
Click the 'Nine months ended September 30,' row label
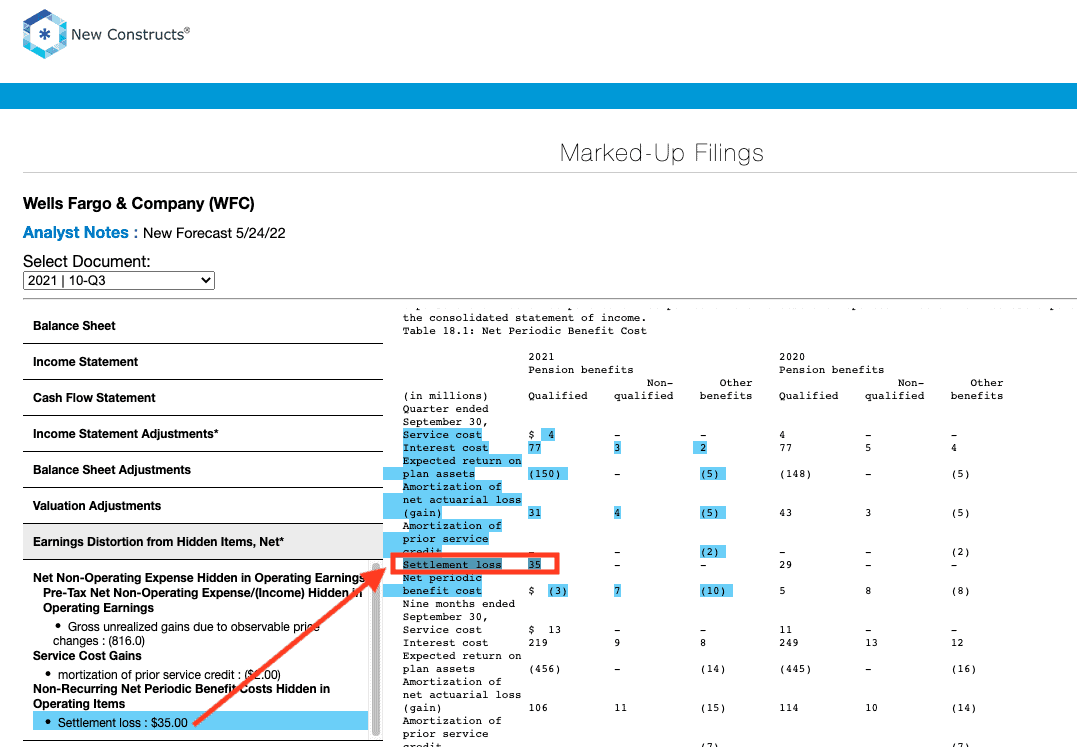tap(458, 610)
